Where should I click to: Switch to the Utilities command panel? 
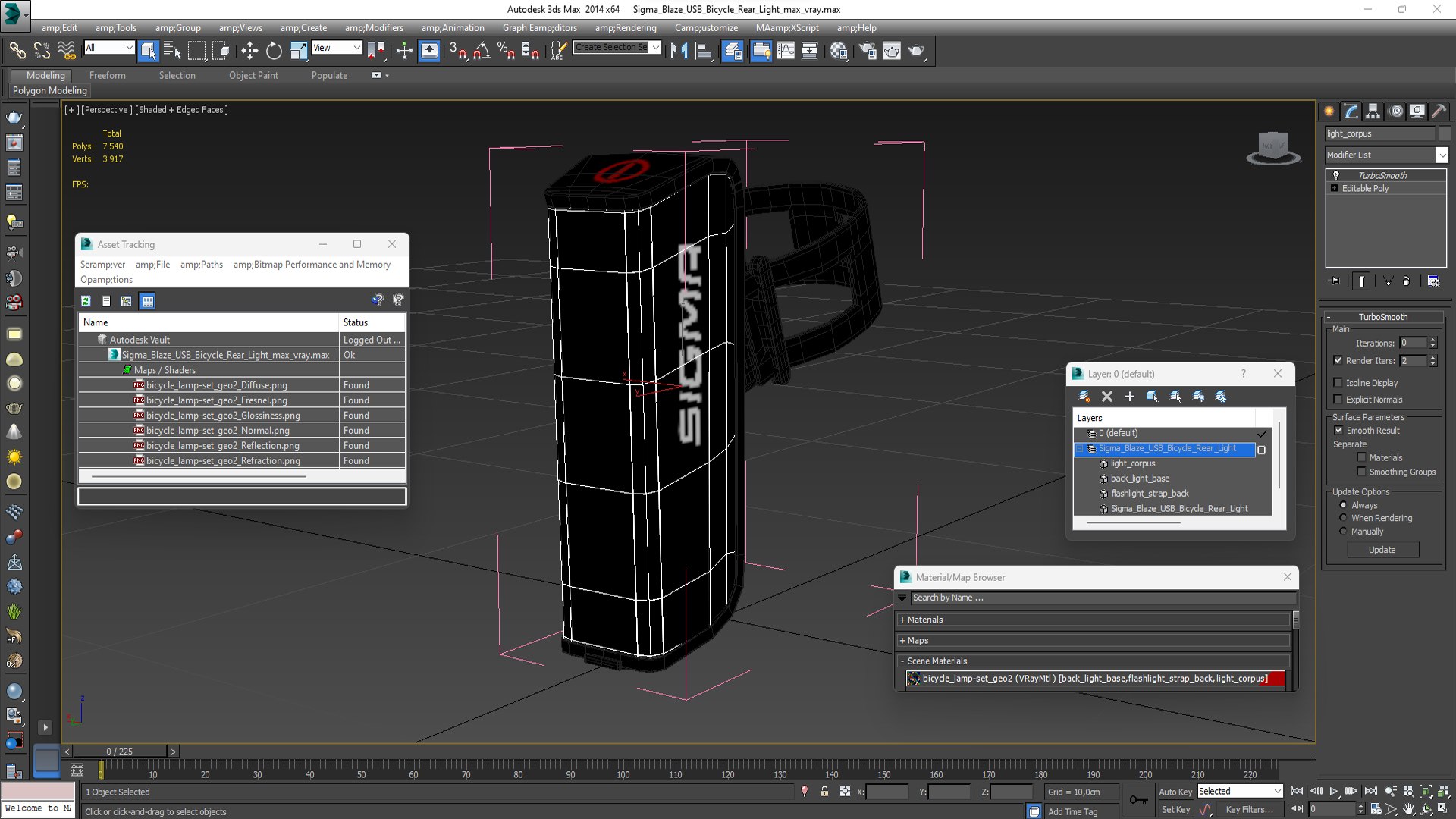click(x=1439, y=111)
